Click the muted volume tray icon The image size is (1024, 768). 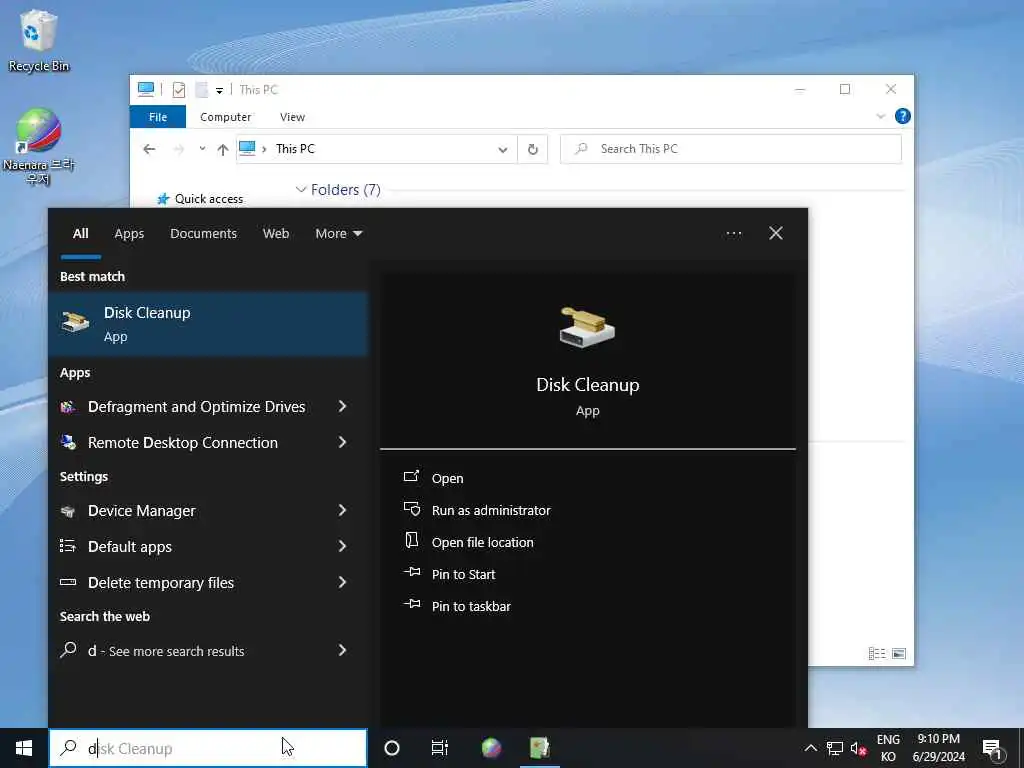pos(858,748)
